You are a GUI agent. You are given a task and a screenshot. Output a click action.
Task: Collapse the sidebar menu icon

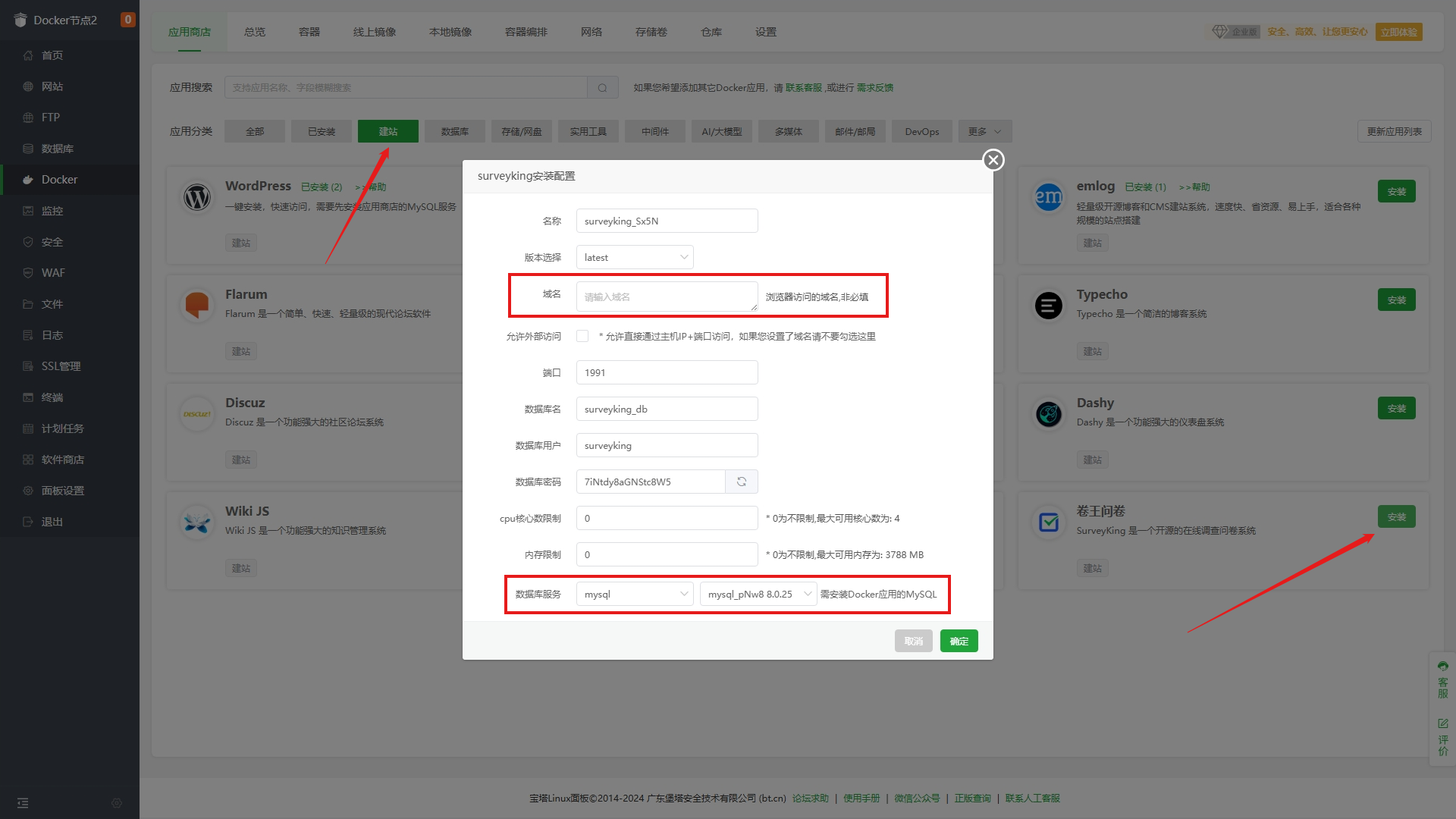point(23,802)
